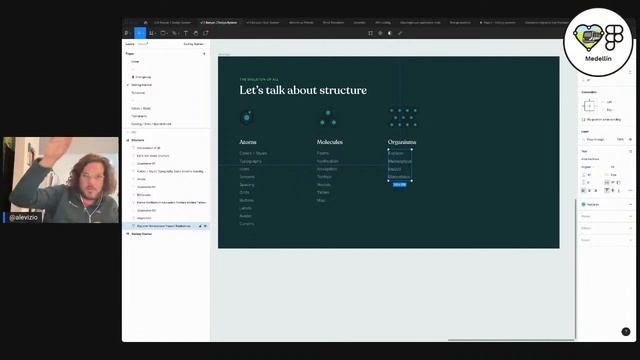This screenshot has width=640, height=360.
Task: Click the Edit object toolbar icon
Action: [370, 33]
